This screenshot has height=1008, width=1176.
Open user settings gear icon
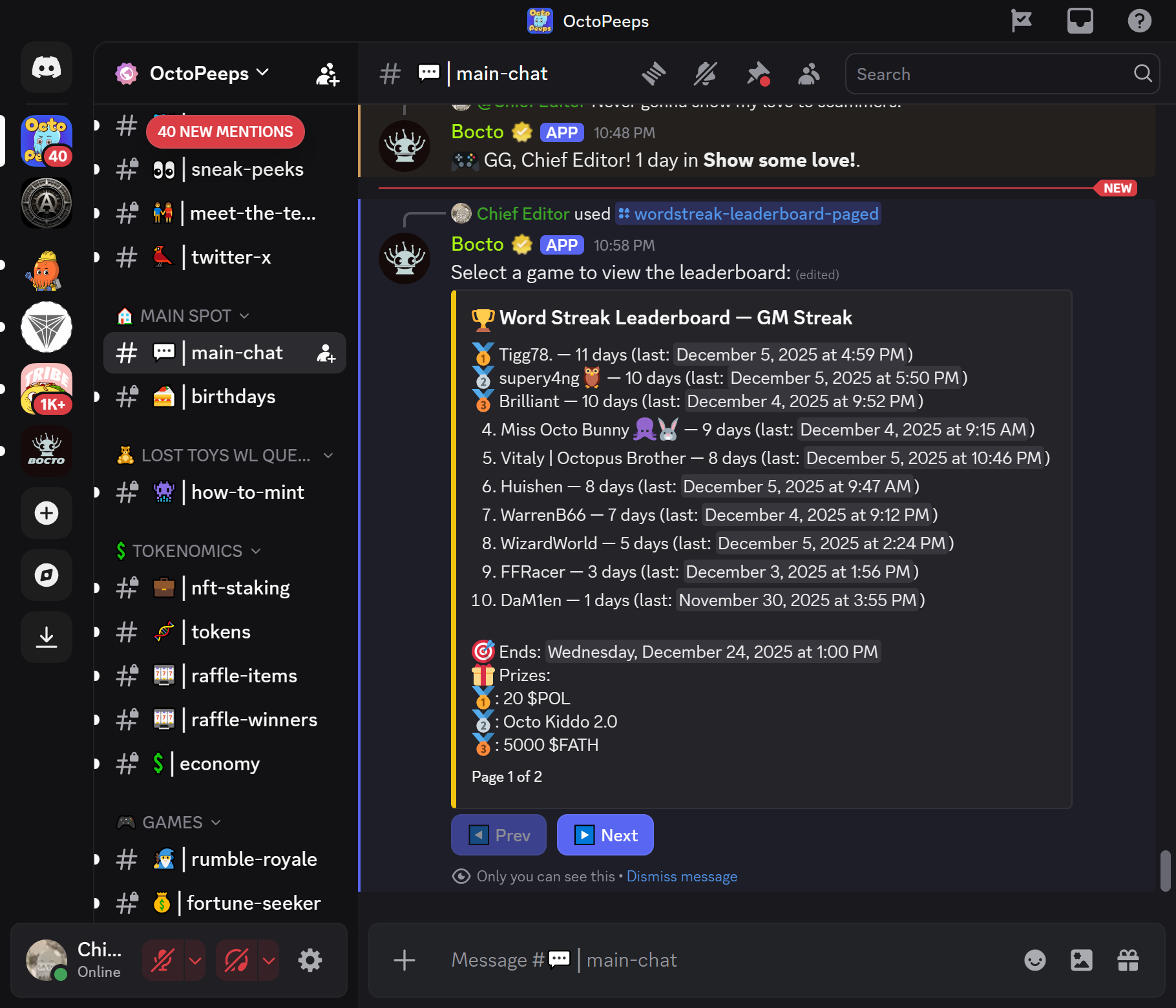(310, 960)
